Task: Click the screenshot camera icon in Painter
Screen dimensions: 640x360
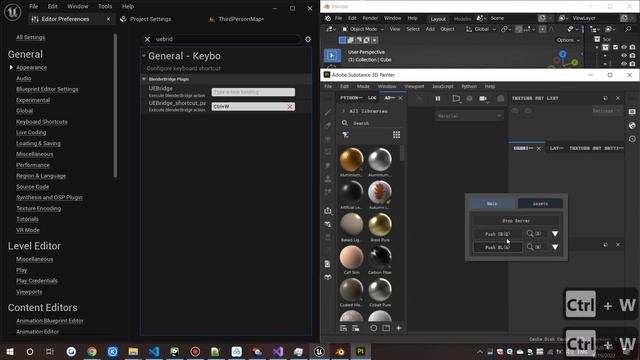Action: [x=500, y=98]
